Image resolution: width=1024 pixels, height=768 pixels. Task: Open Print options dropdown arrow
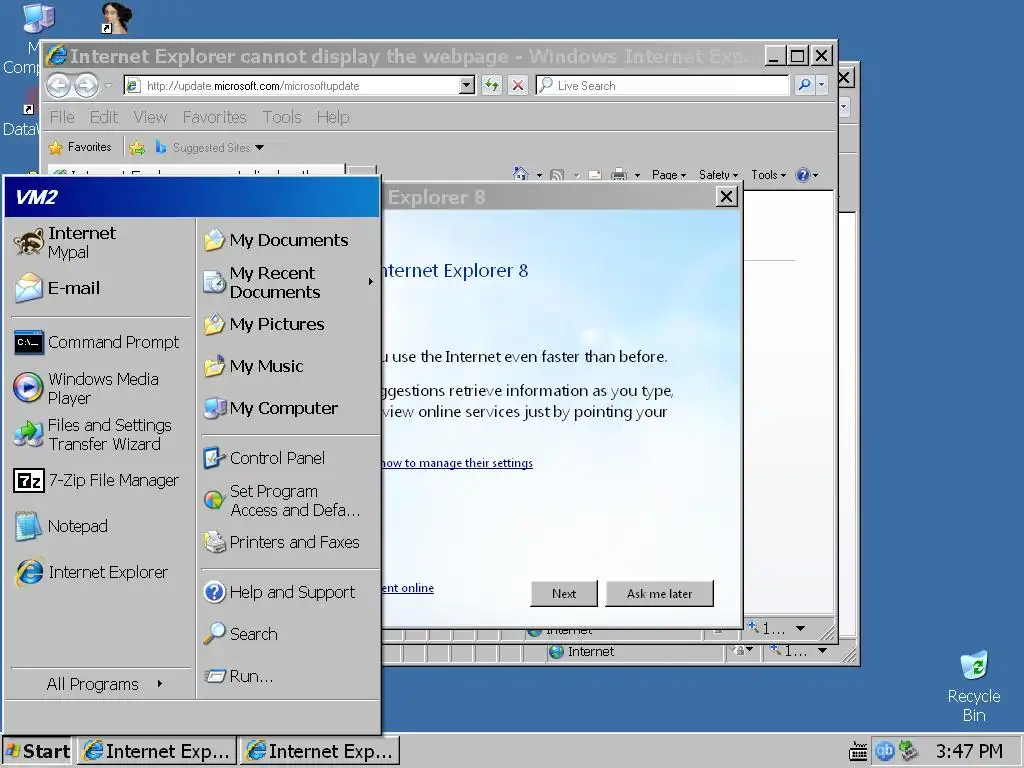(637, 175)
